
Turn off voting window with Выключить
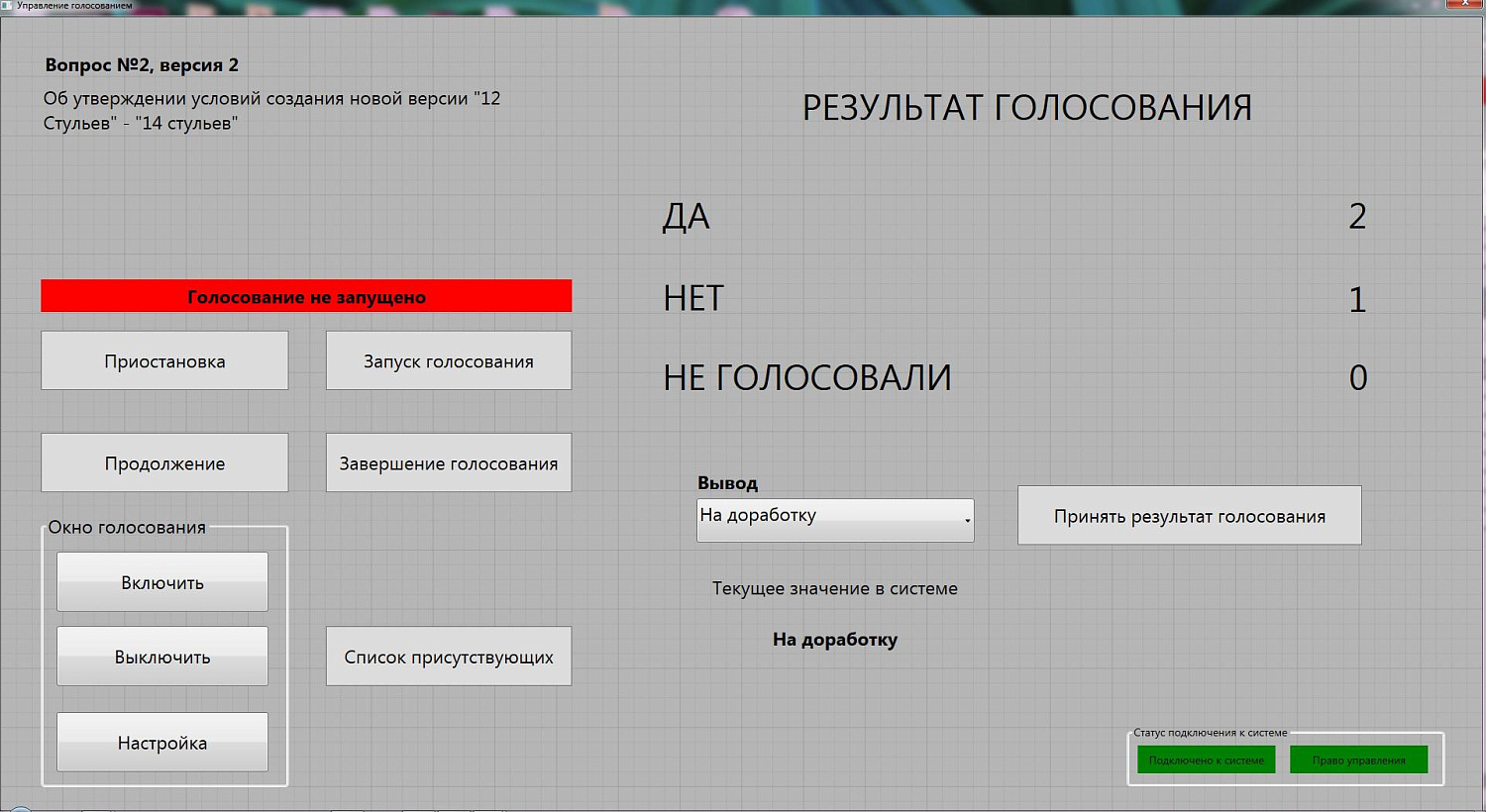coord(162,657)
